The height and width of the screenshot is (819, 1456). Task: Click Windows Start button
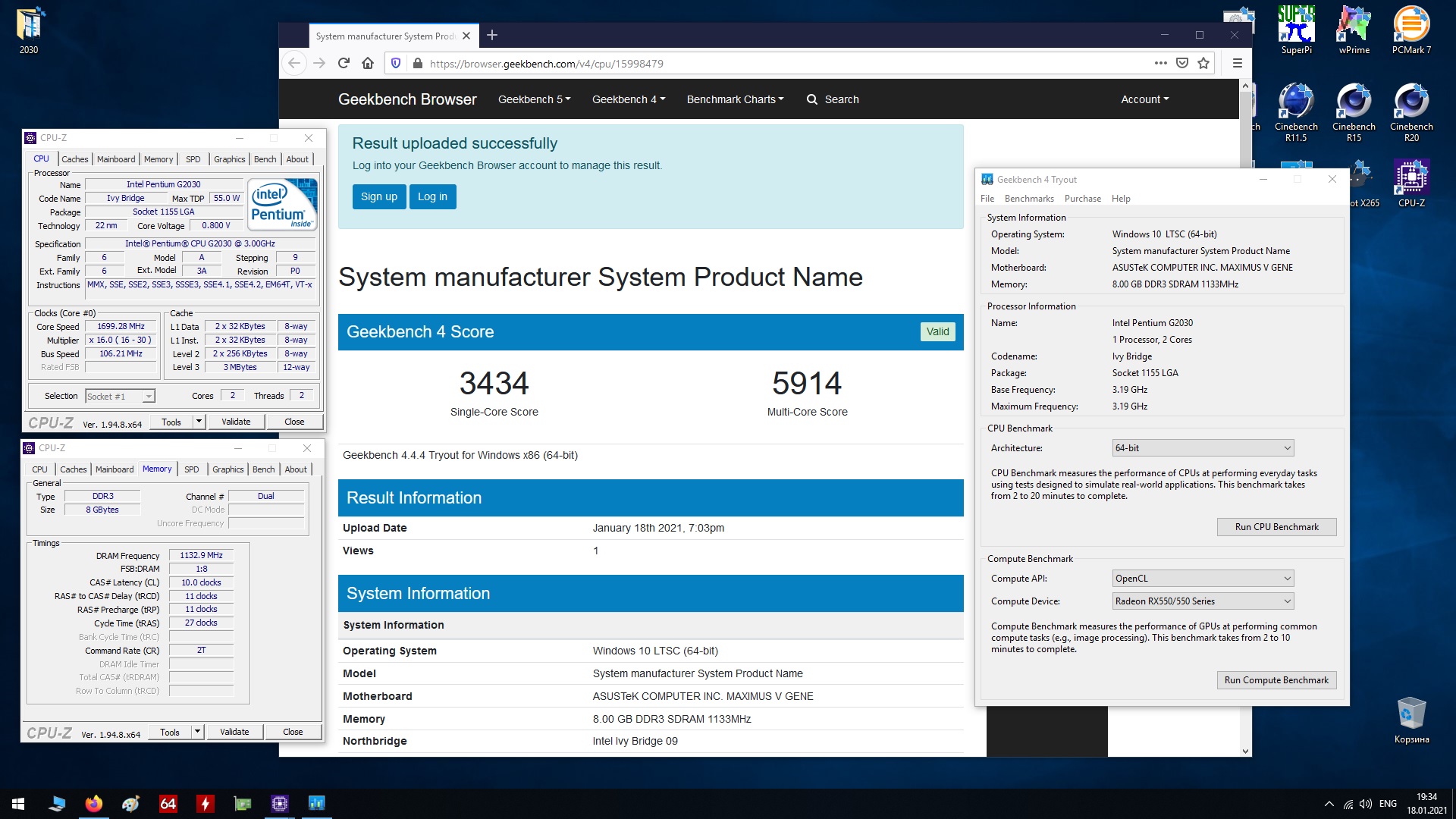(x=18, y=804)
